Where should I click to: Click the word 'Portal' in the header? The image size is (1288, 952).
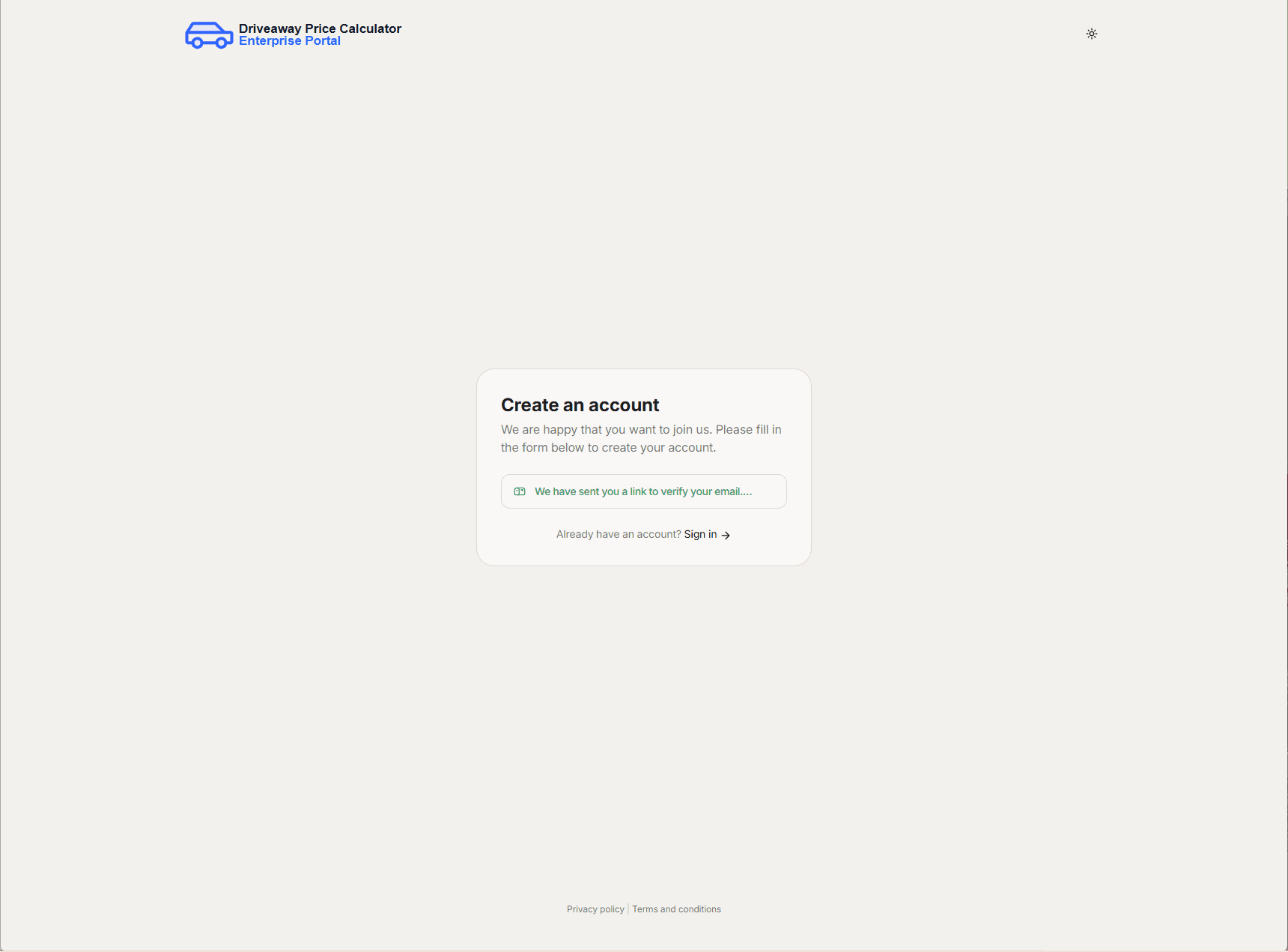coord(322,41)
